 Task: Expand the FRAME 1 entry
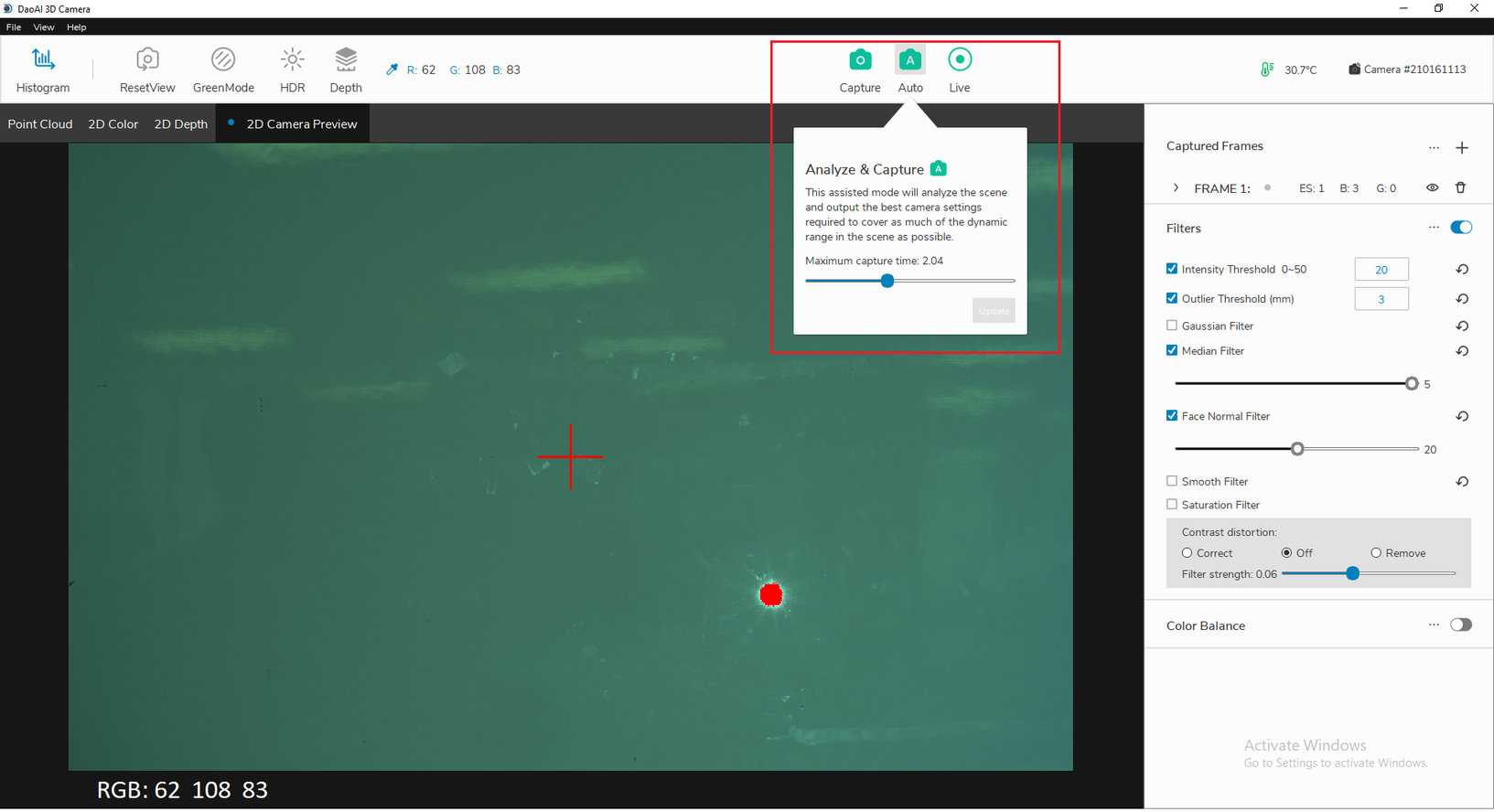pos(1176,187)
